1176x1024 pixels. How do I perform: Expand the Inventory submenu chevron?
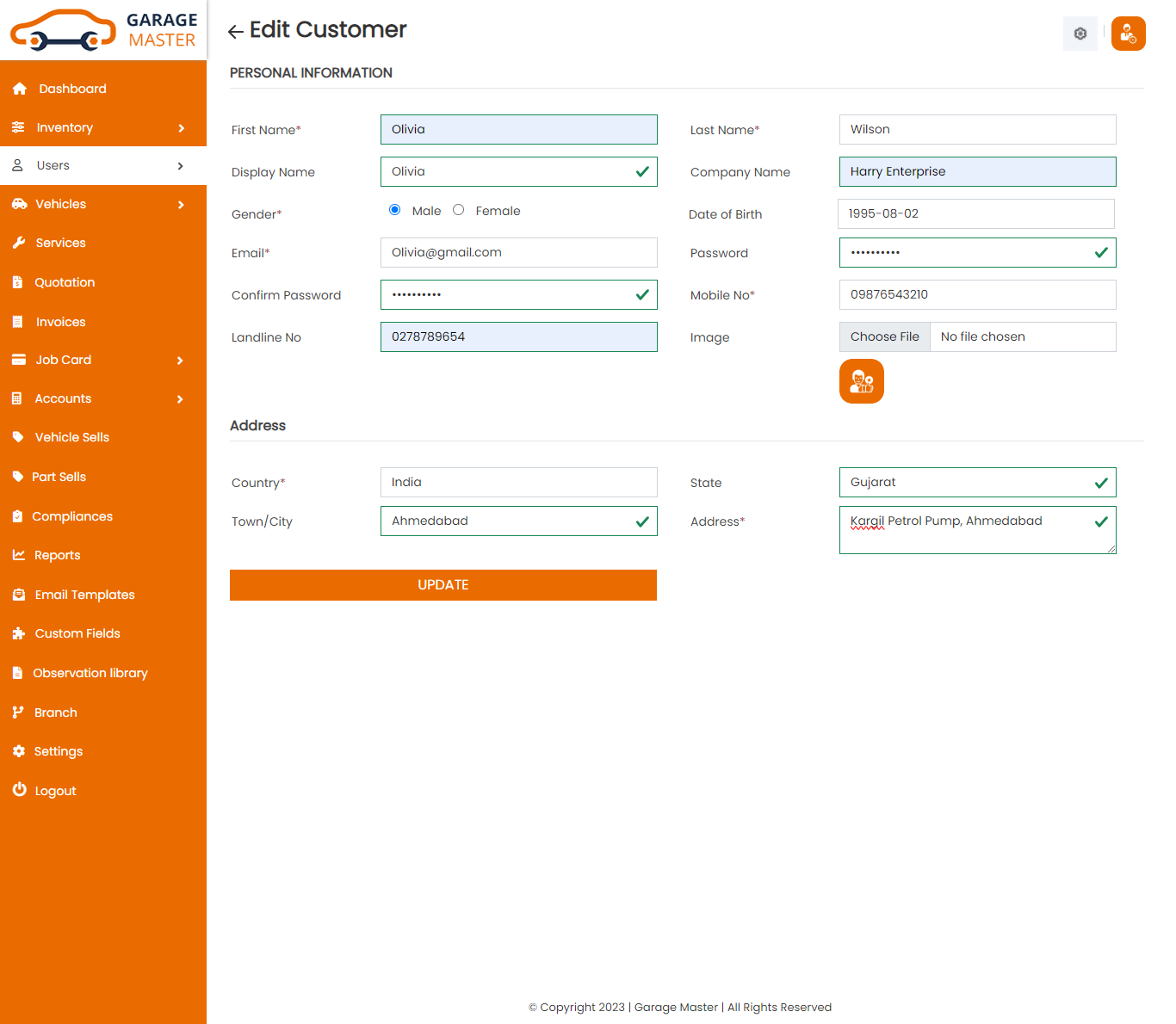click(181, 128)
